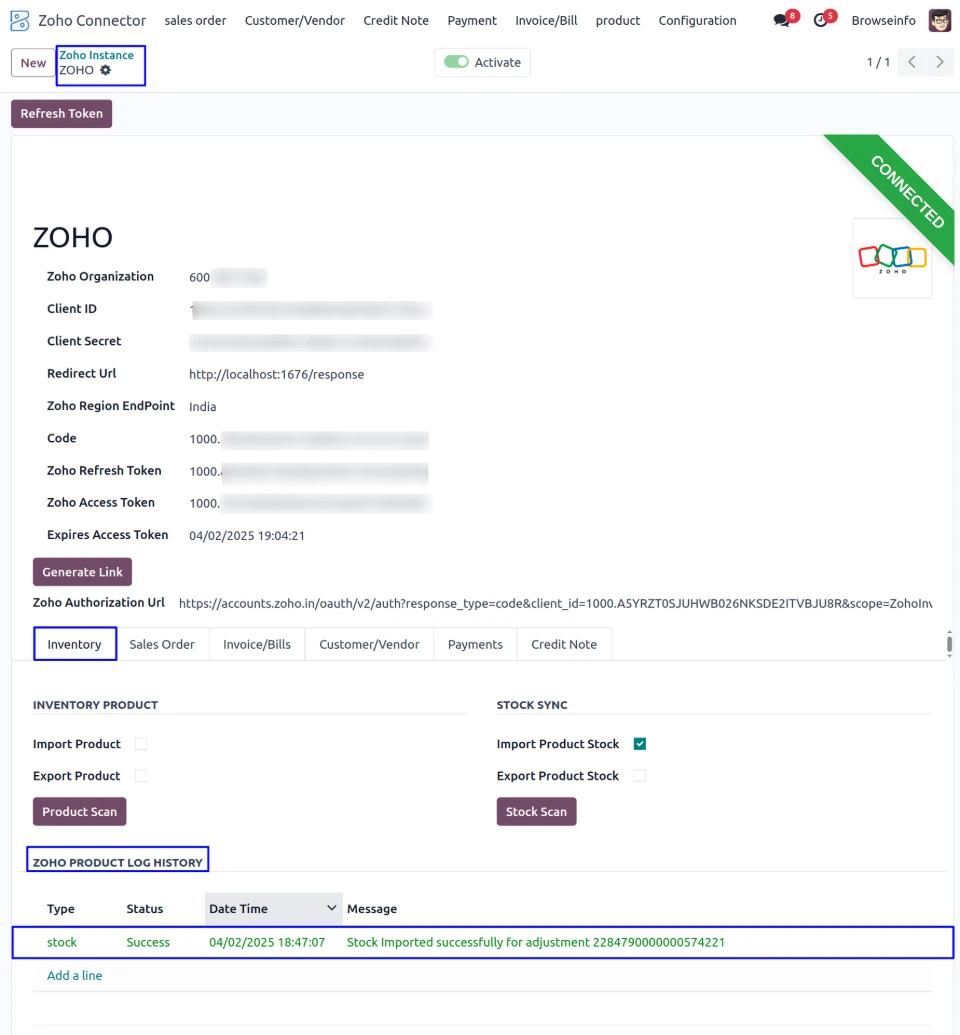Check the Import Product checkbox

(x=141, y=744)
